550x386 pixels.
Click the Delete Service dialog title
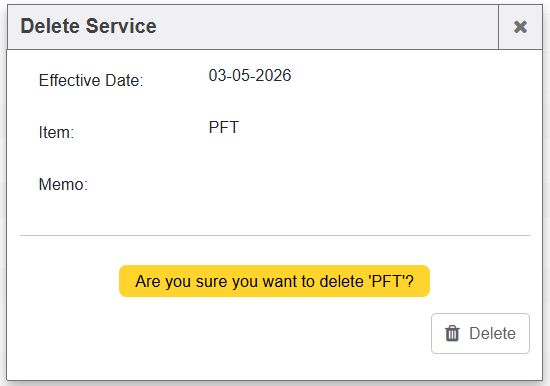tap(88, 26)
